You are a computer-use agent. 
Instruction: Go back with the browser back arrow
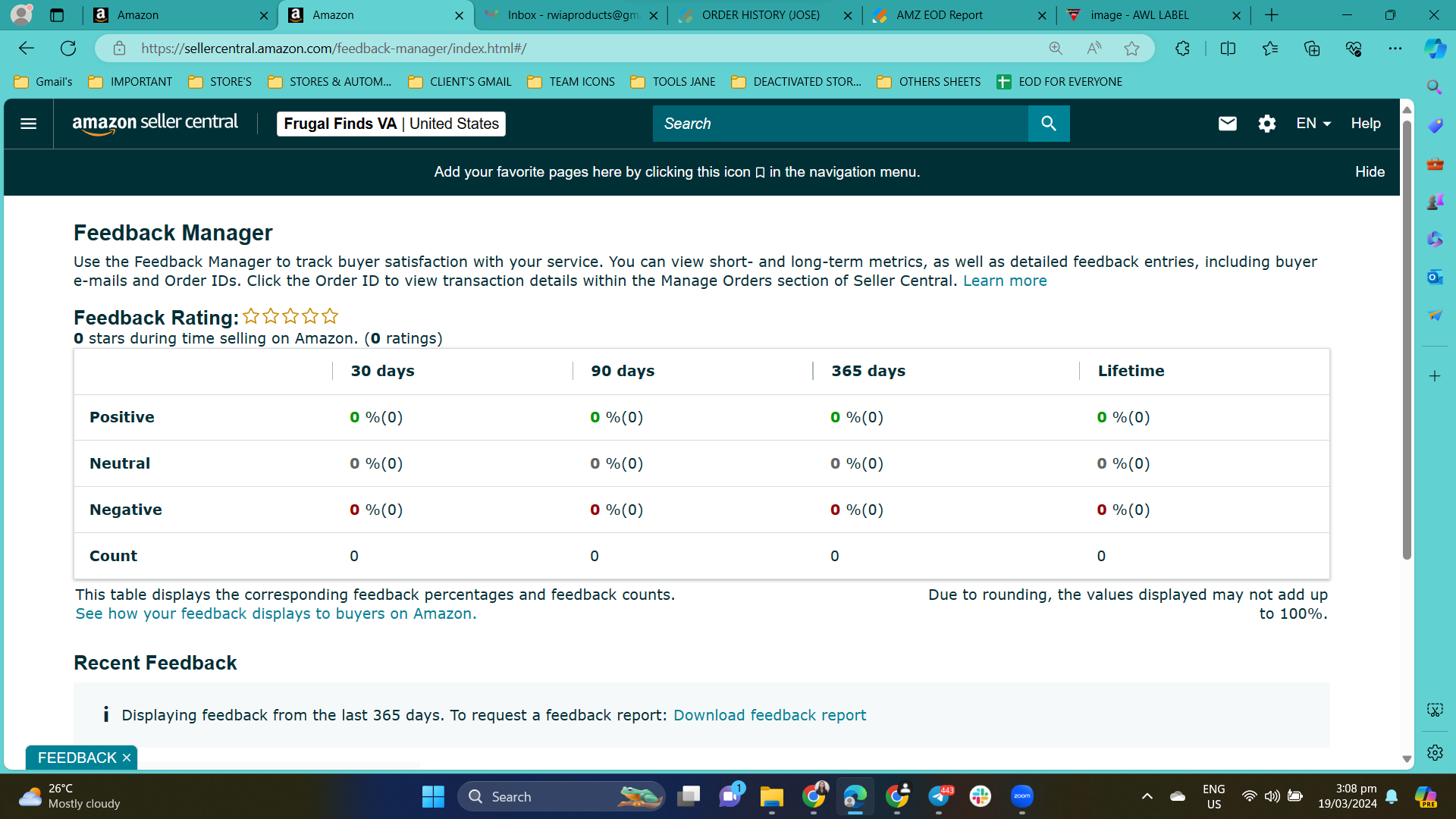(x=27, y=49)
